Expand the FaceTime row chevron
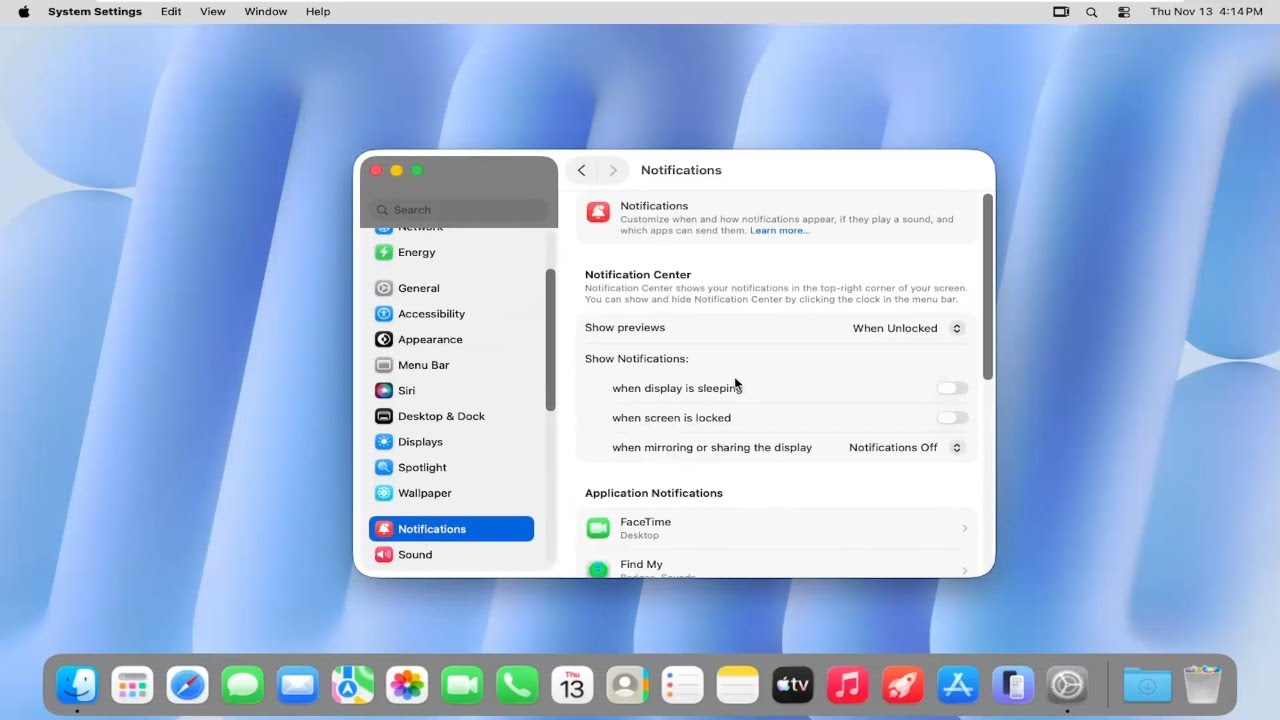1280x720 pixels. point(964,528)
